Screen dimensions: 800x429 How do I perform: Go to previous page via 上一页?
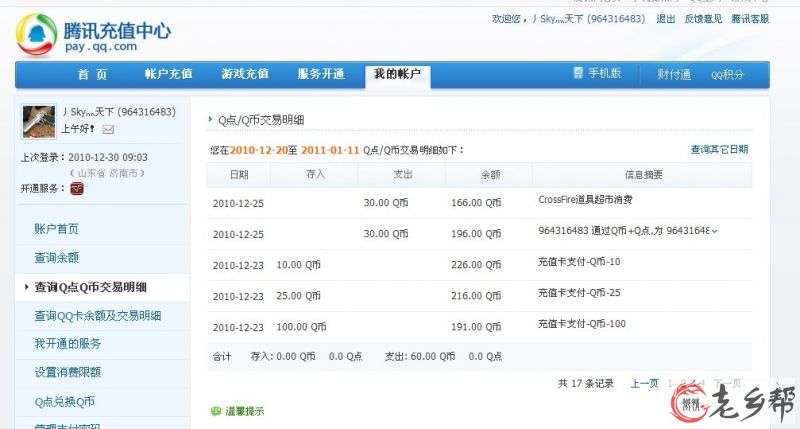pos(644,383)
